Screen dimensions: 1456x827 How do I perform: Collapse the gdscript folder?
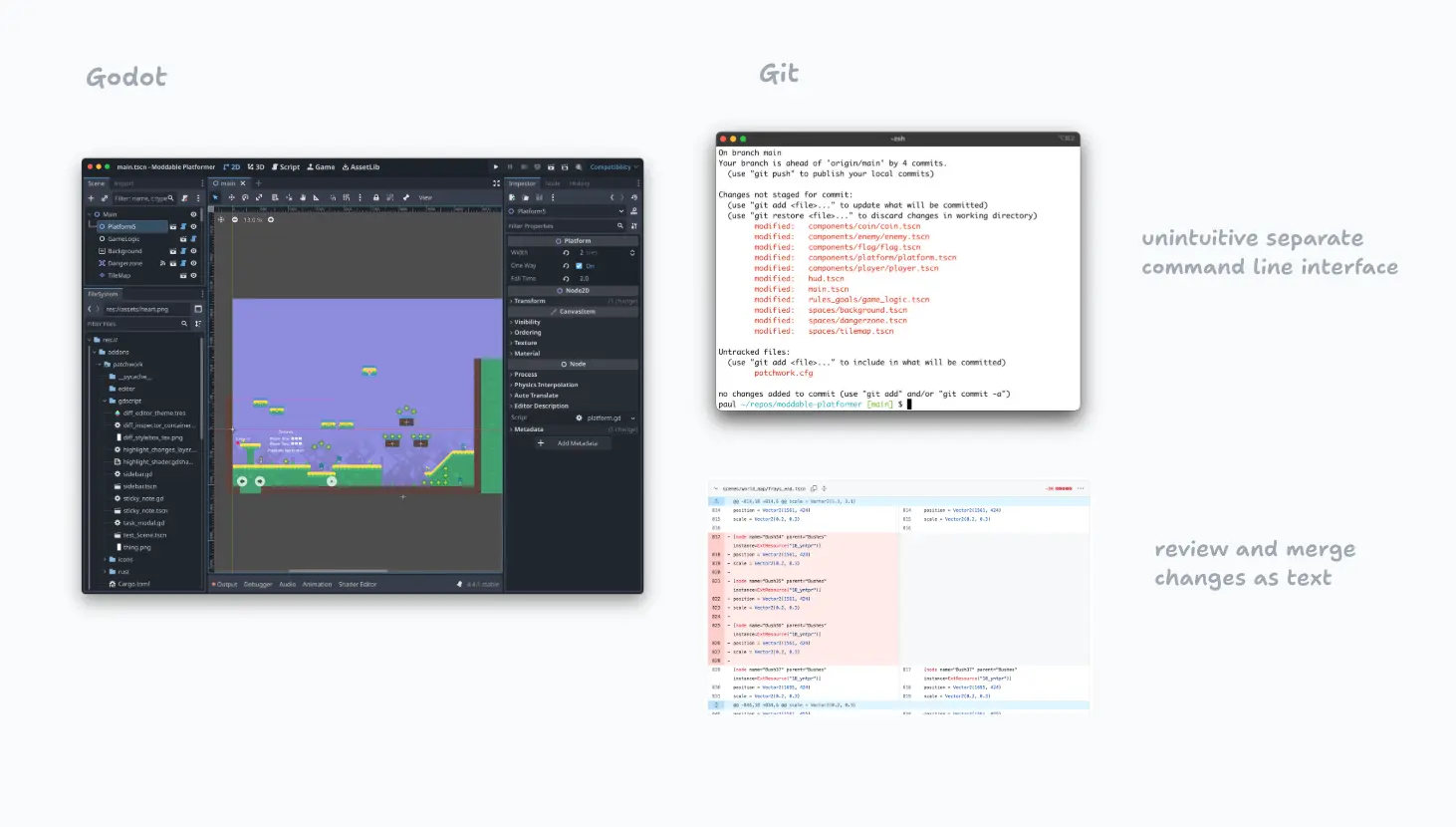coord(106,401)
